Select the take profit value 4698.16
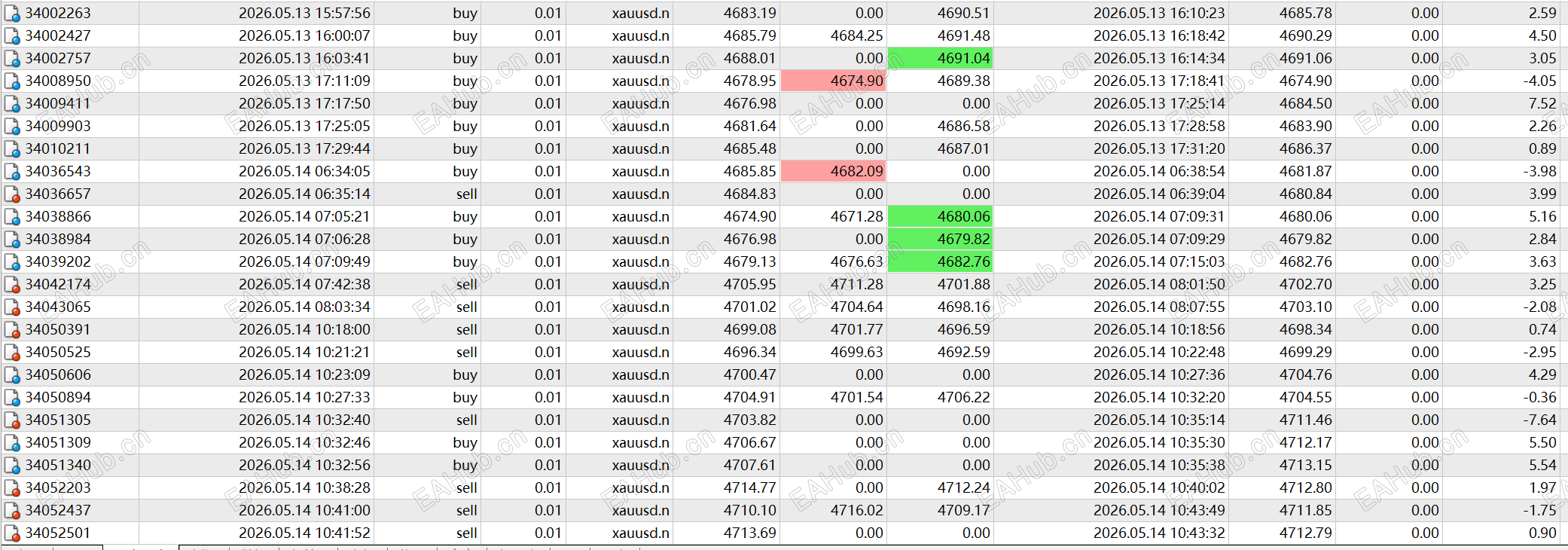The height and width of the screenshot is (550, 1568). pyautogui.click(x=964, y=307)
